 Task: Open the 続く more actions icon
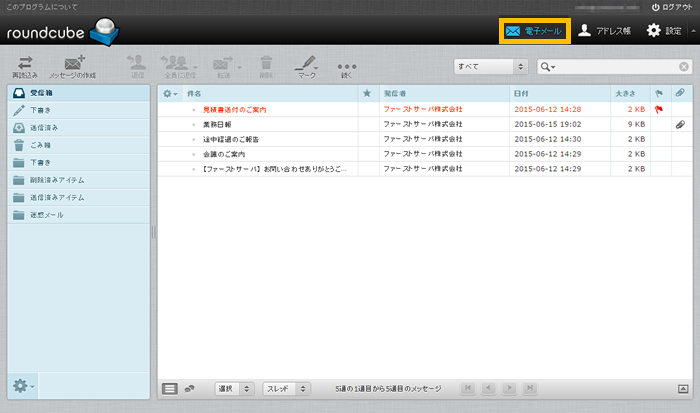pos(347,62)
